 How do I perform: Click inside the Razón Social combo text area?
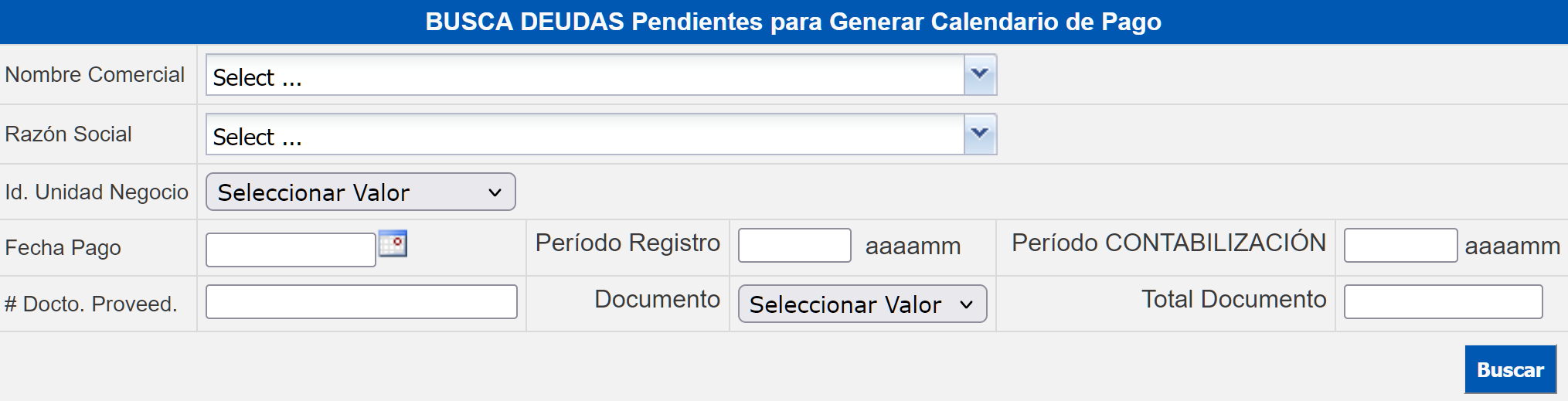585,134
